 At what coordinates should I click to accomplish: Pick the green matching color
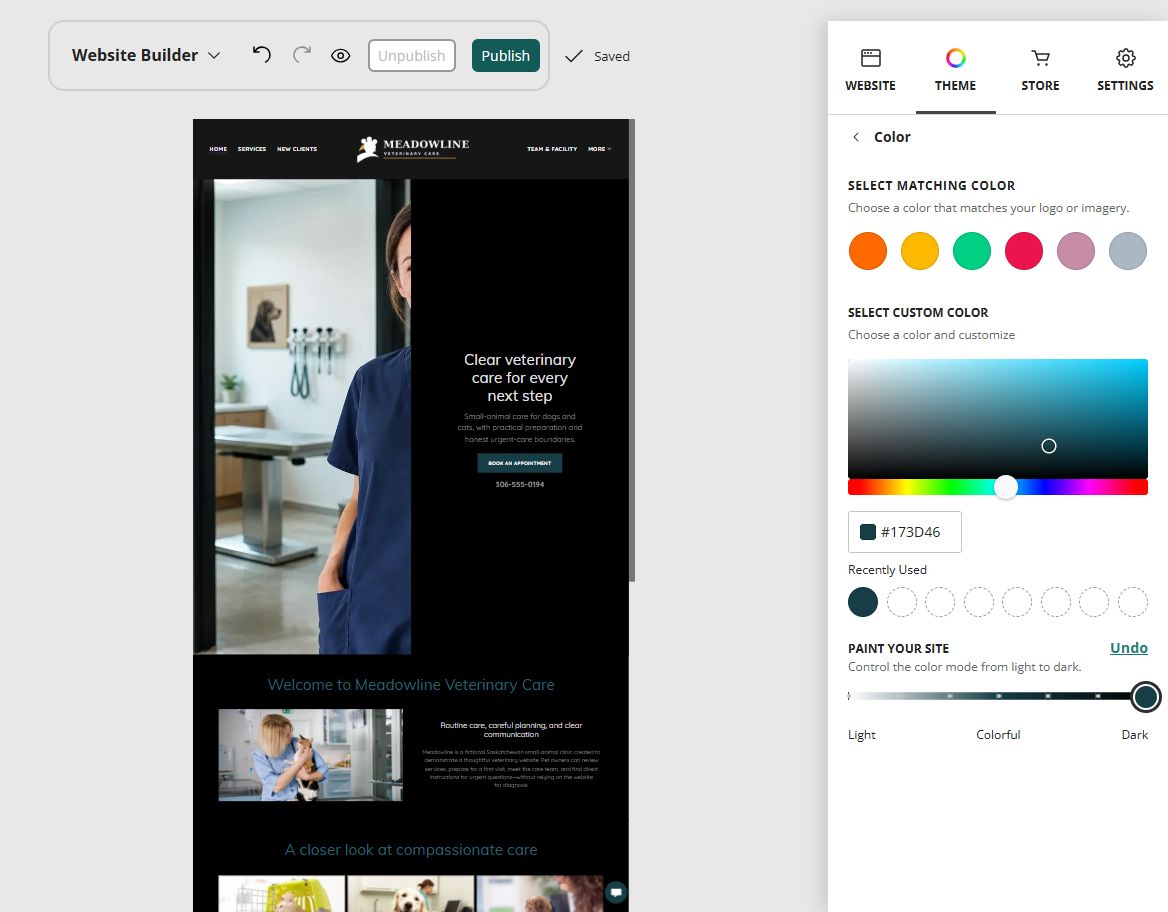(972, 250)
